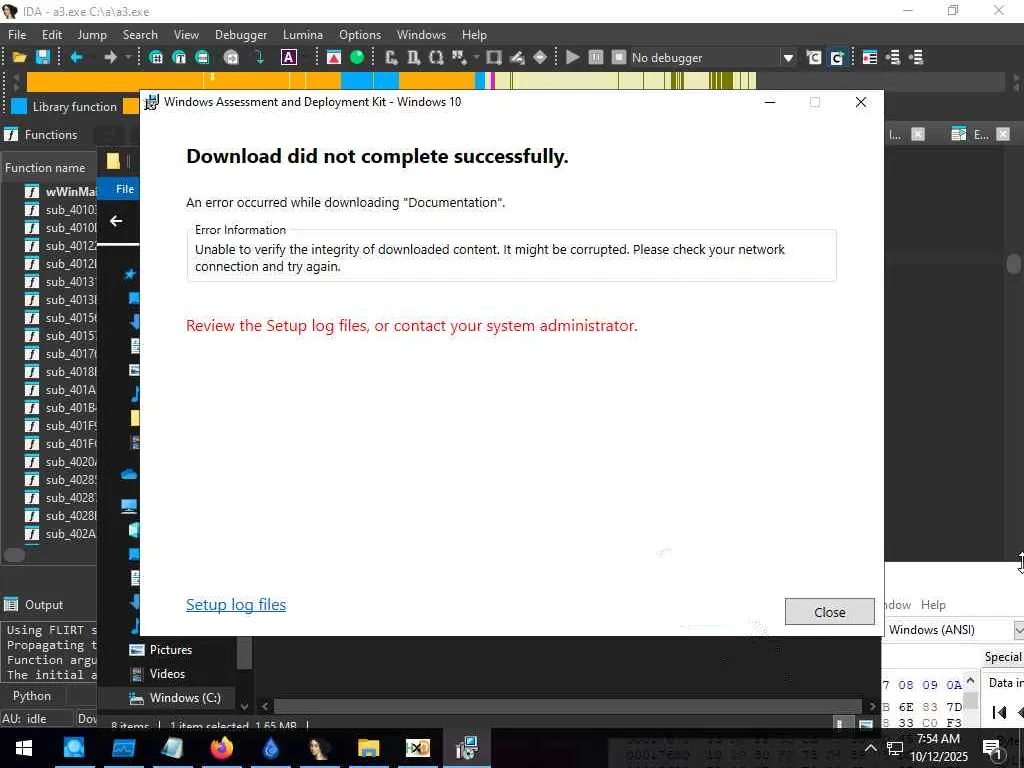Click the 'Special' tab in HxD
Screen dimensions: 1024x768
(1003, 657)
